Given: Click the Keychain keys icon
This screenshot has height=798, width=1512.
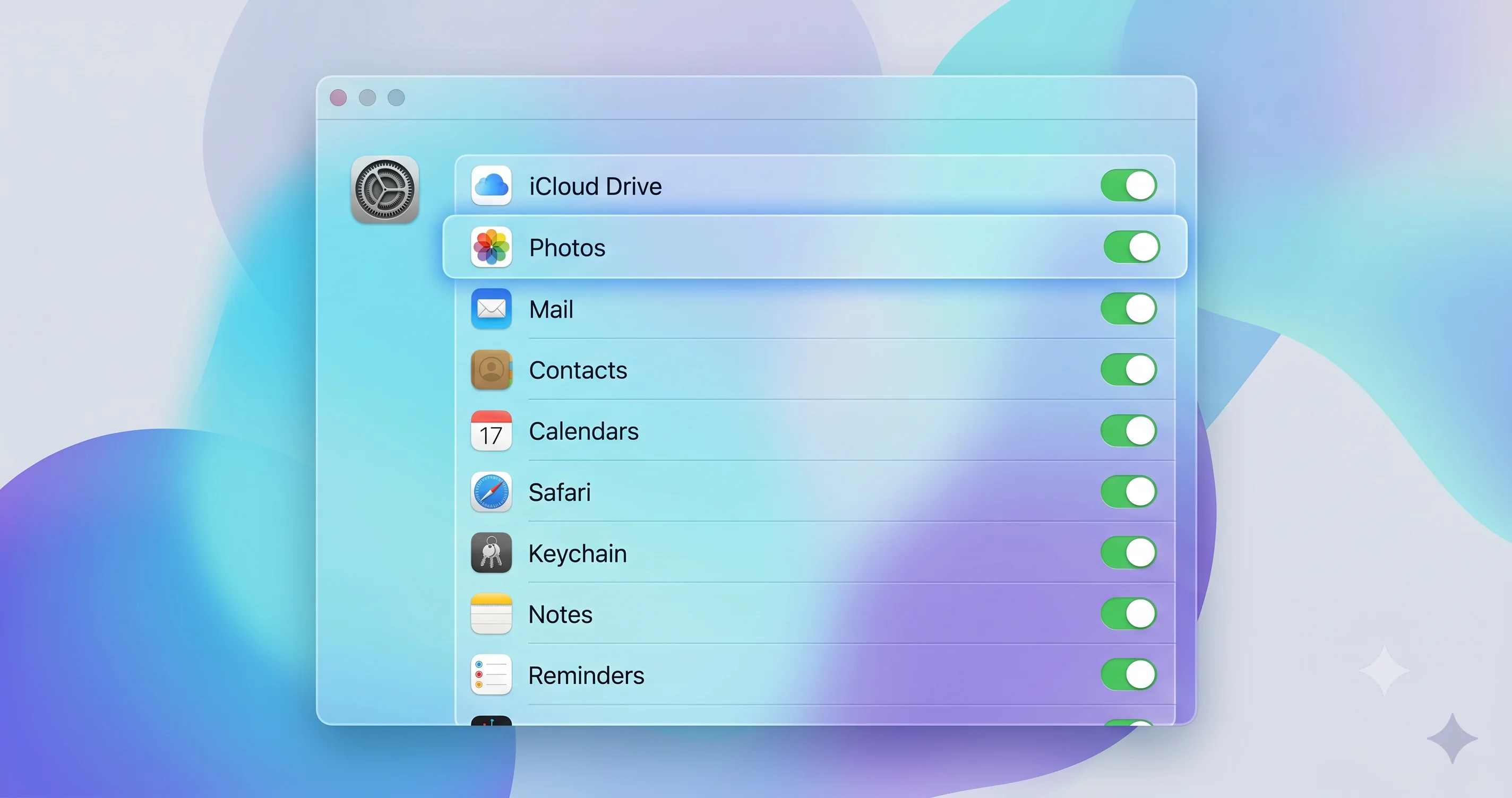Looking at the screenshot, I should [x=491, y=553].
